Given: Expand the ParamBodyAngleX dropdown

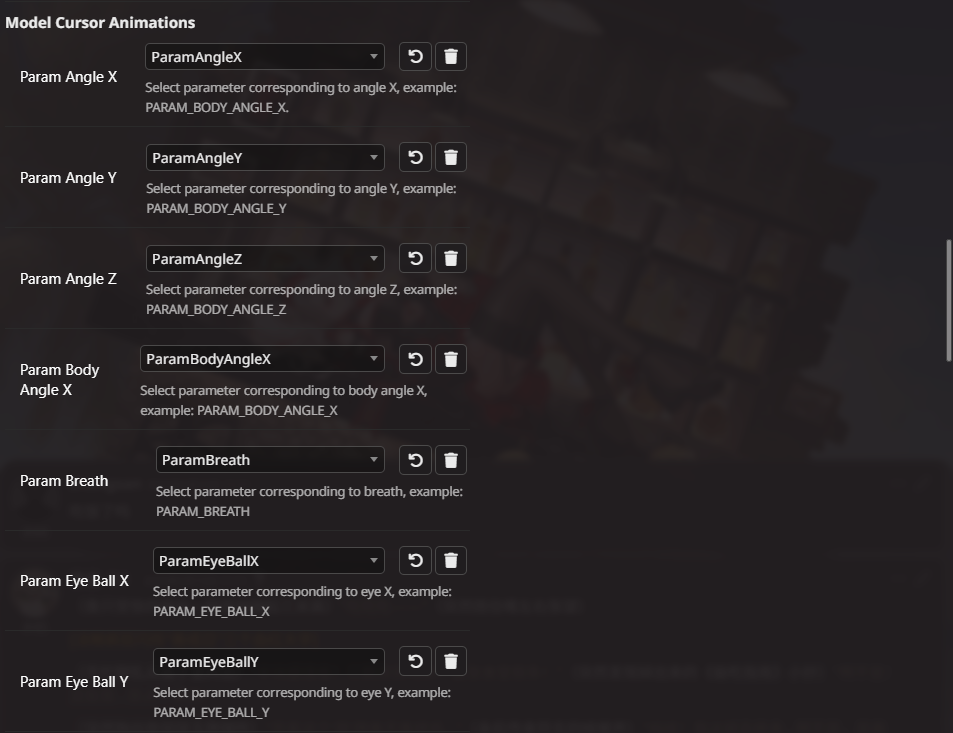Looking at the screenshot, I should [264, 359].
